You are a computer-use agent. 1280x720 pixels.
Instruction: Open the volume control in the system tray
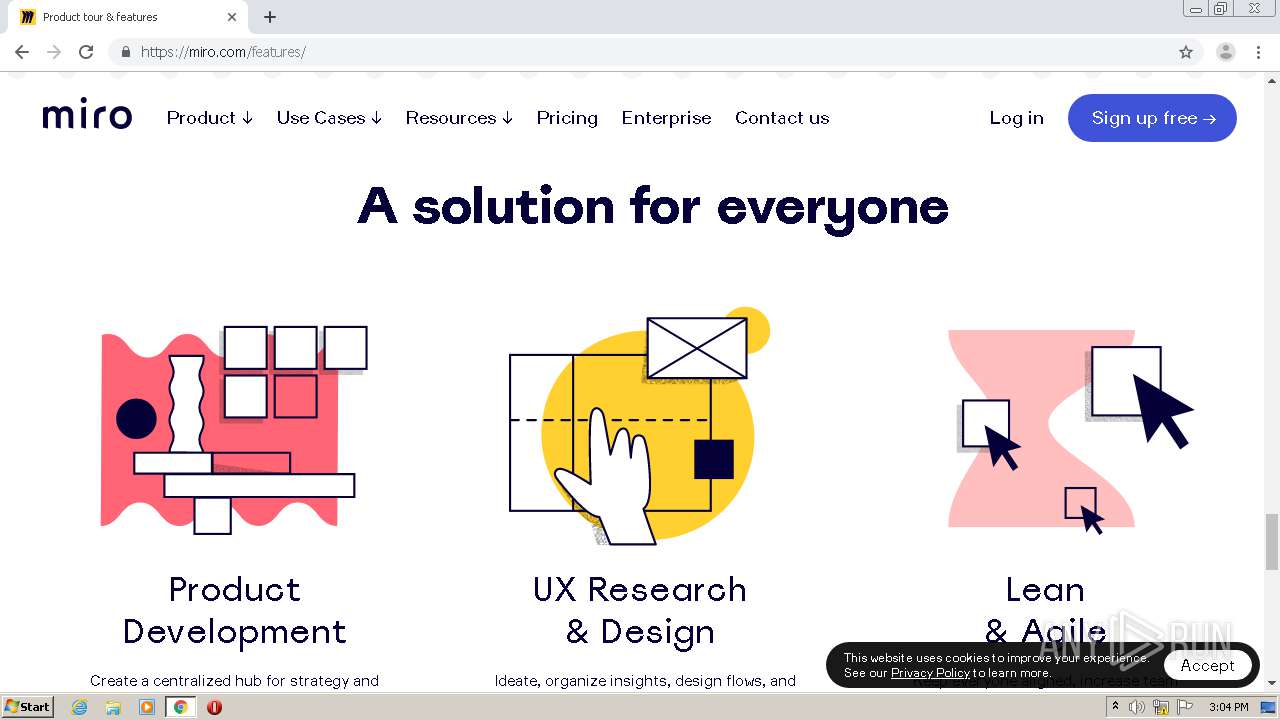point(1137,707)
